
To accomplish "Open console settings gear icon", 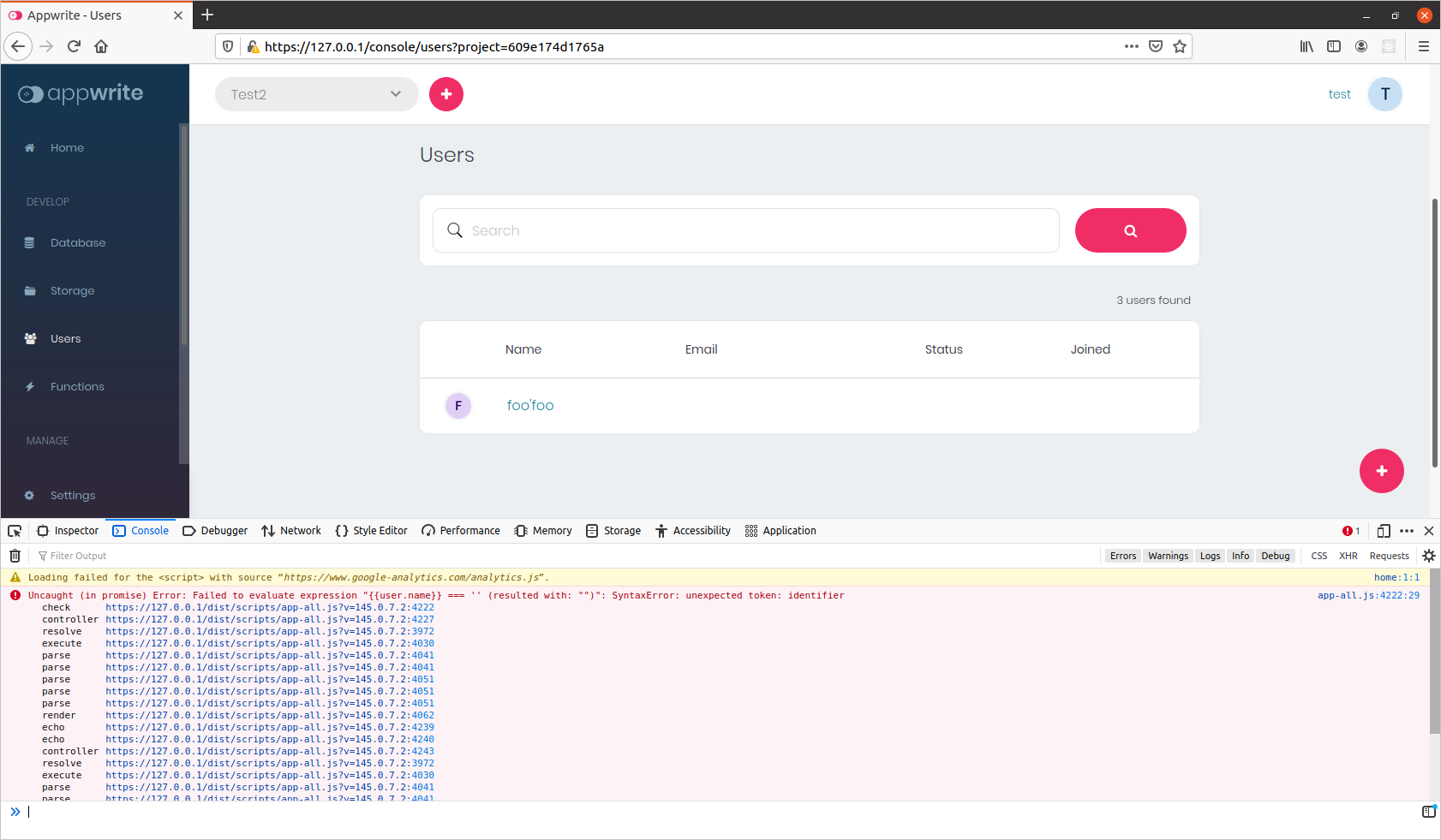I will click(1429, 556).
